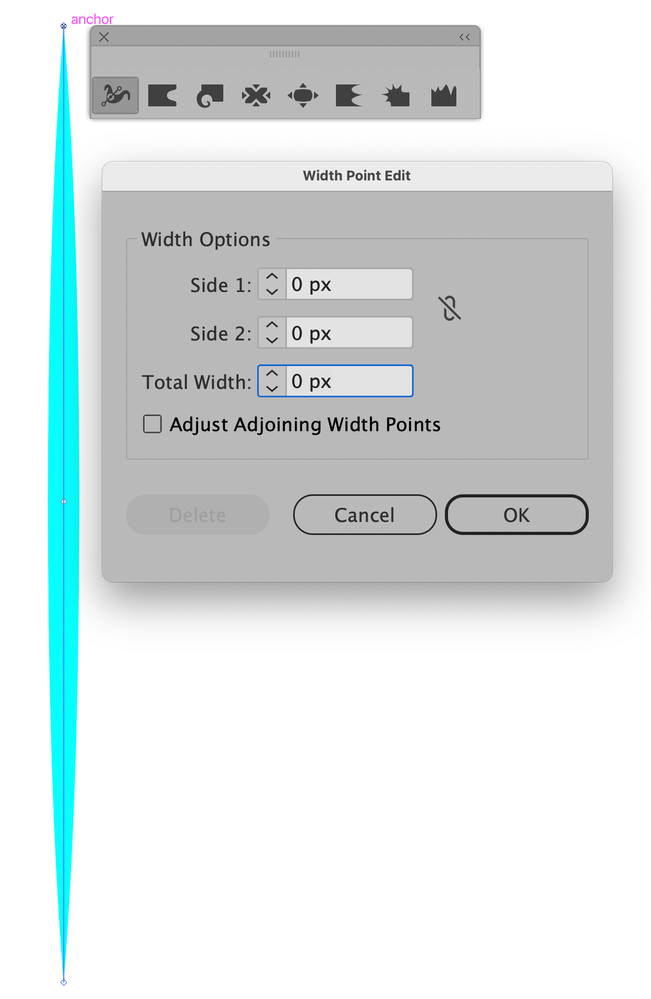651x999 pixels.
Task: Select the Bloat tool icon
Action: pyautogui.click(x=303, y=96)
